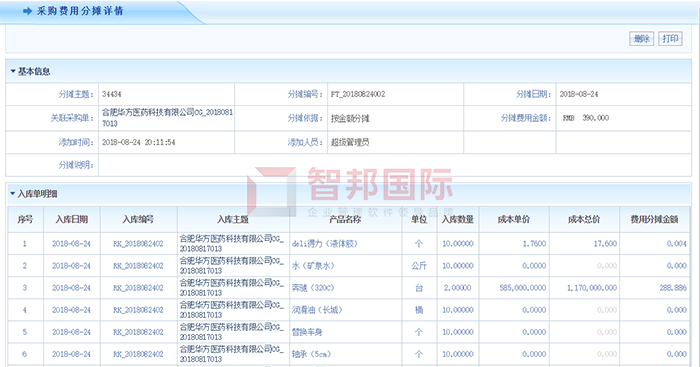Image resolution: width=700 pixels, height=367 pixels.
Task: Click the 入库主题 text in row 1
Action: click(x=232, y=244)
